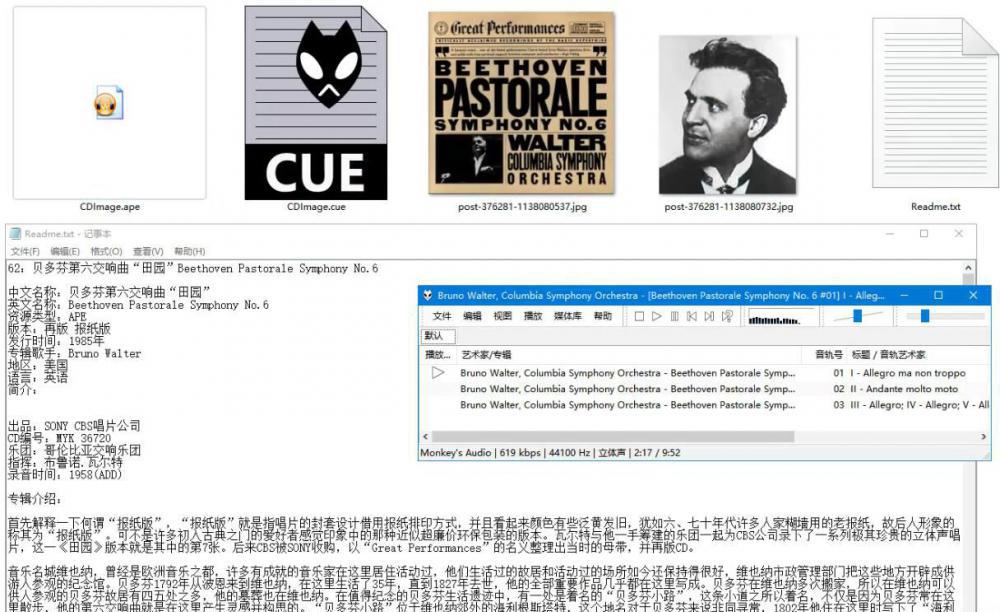Click the random playback button in foobar2000

coord(727,316)
